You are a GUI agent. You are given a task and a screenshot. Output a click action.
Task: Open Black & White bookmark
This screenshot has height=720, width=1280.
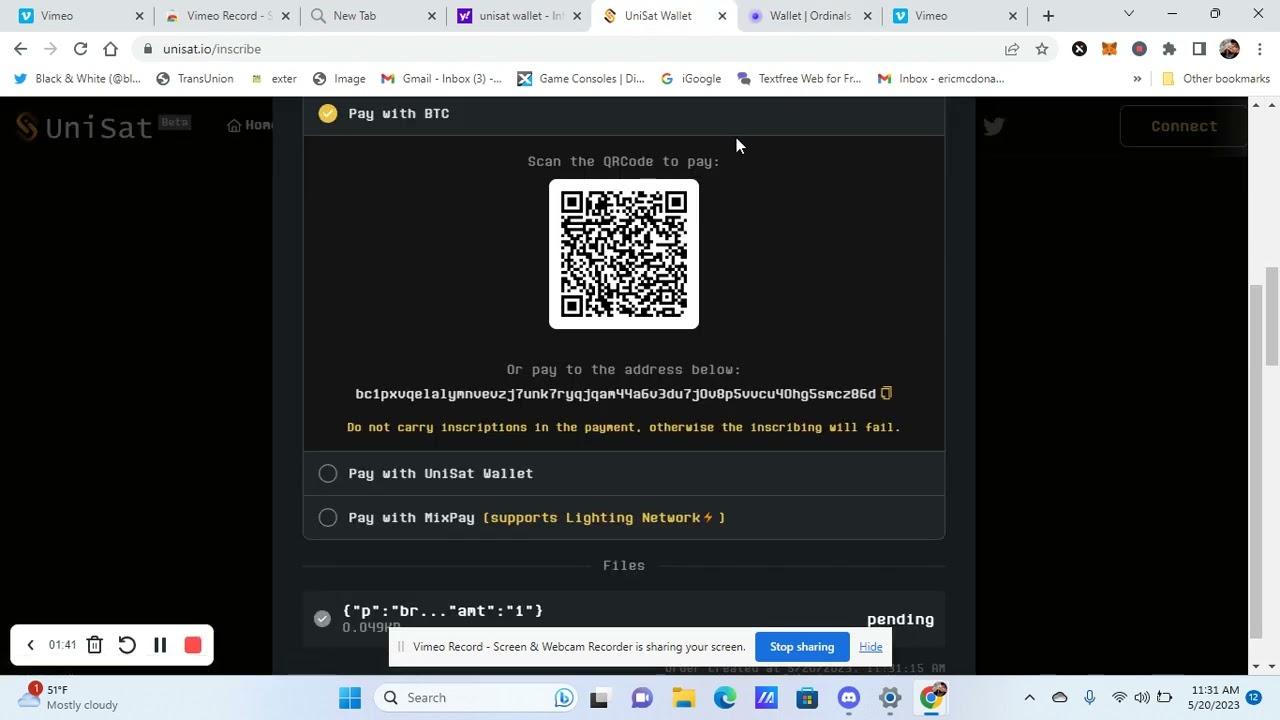coord(78,78)
